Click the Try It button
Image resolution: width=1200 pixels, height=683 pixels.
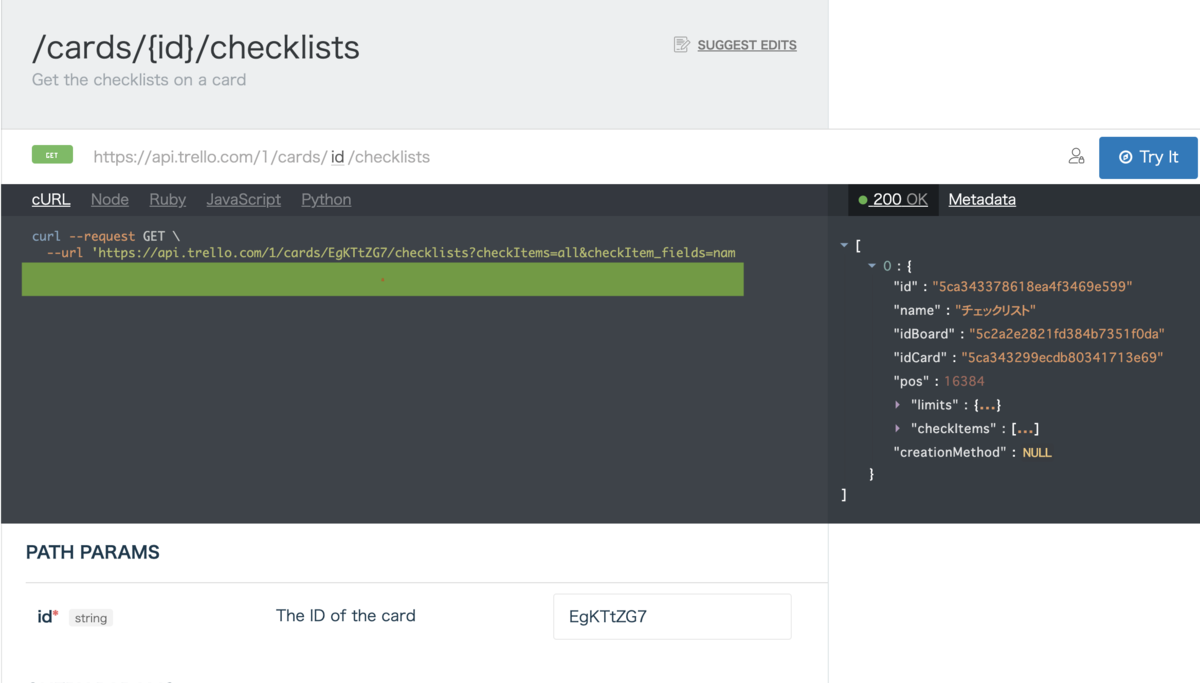[x=1148, y=157]
